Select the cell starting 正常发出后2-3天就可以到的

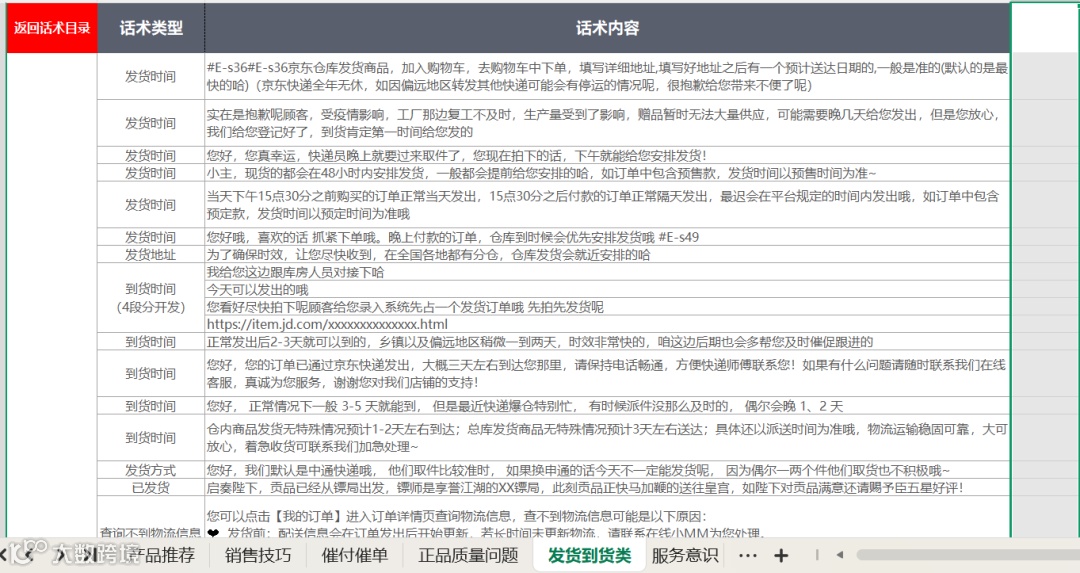[608, 342]
